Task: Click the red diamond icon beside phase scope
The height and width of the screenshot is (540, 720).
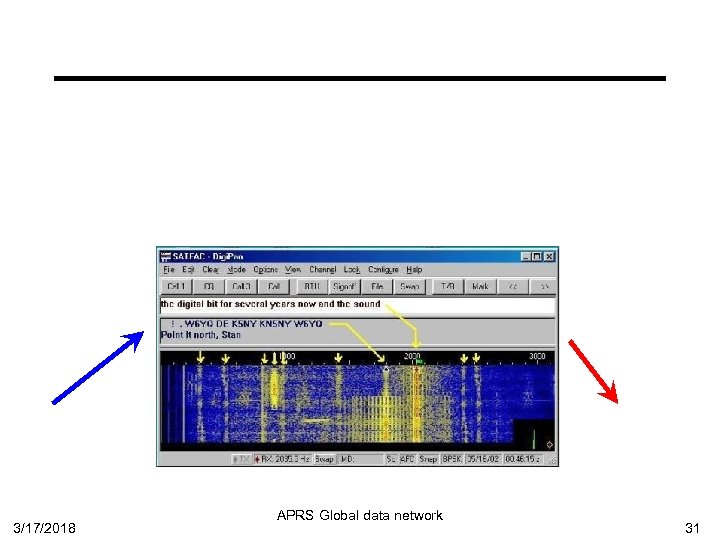Action: click(x=549, y=444)
